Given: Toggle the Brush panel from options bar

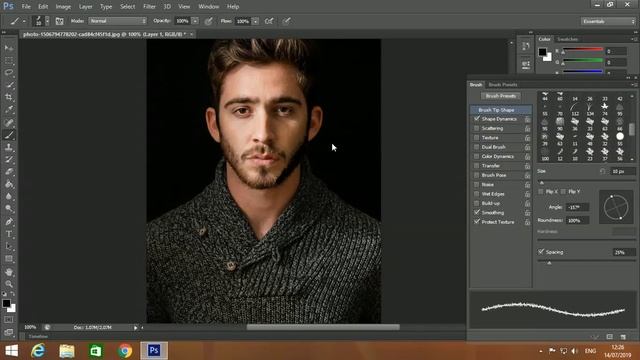Looking at the screenshot, I should click(60, 21).
